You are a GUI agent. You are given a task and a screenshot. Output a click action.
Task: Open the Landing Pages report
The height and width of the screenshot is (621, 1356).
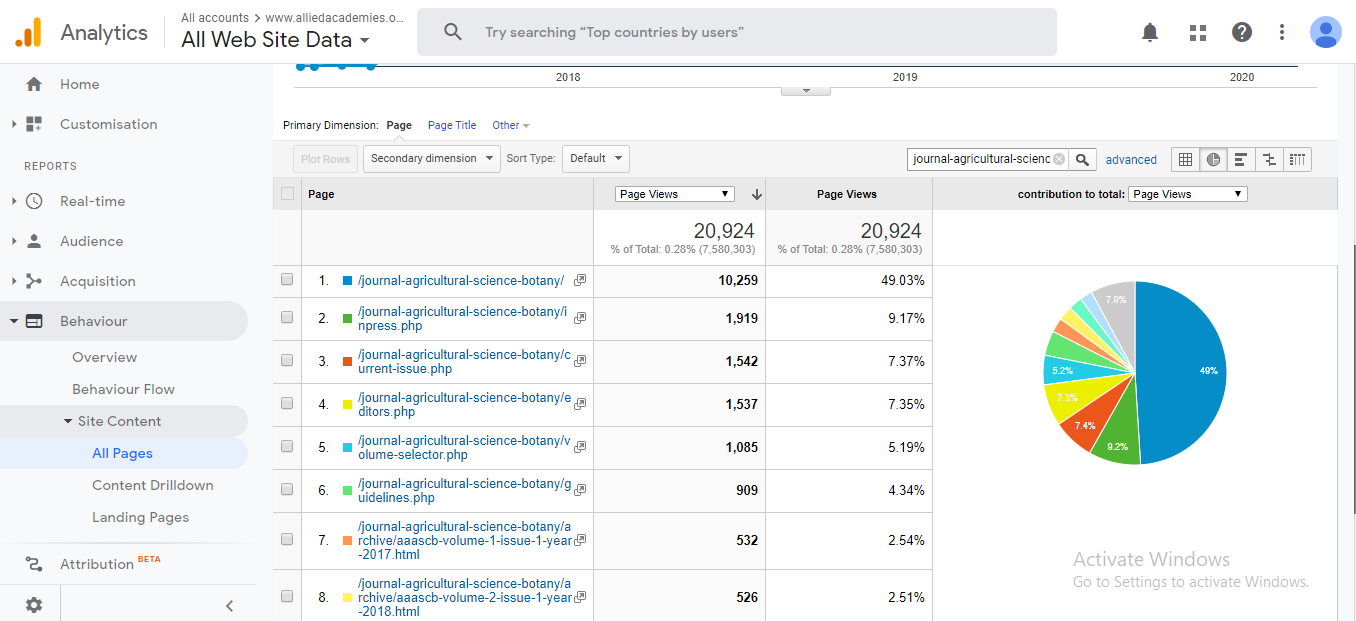pos(140,517)
